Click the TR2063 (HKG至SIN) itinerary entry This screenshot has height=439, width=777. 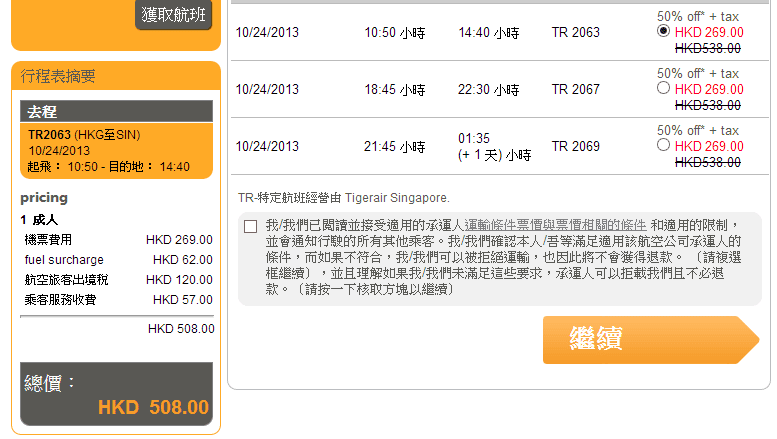[84, 135]
